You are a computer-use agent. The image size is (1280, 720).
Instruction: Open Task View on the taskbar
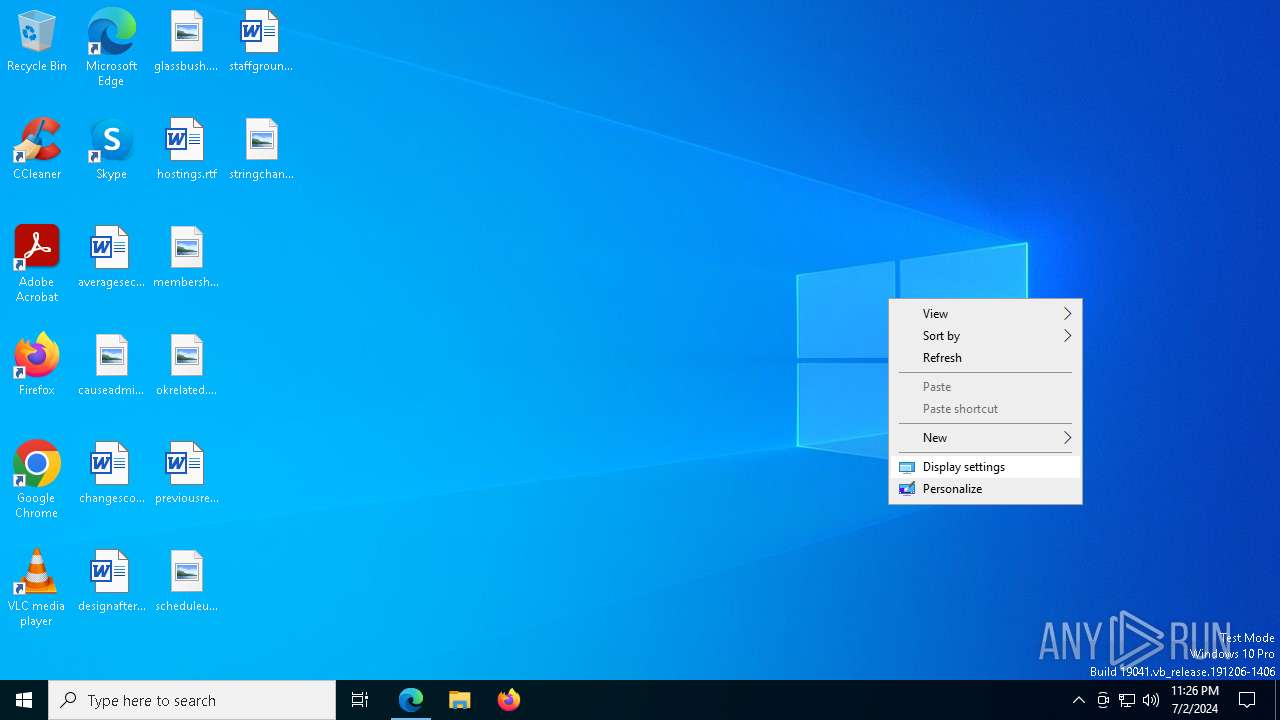pos(360,700)
